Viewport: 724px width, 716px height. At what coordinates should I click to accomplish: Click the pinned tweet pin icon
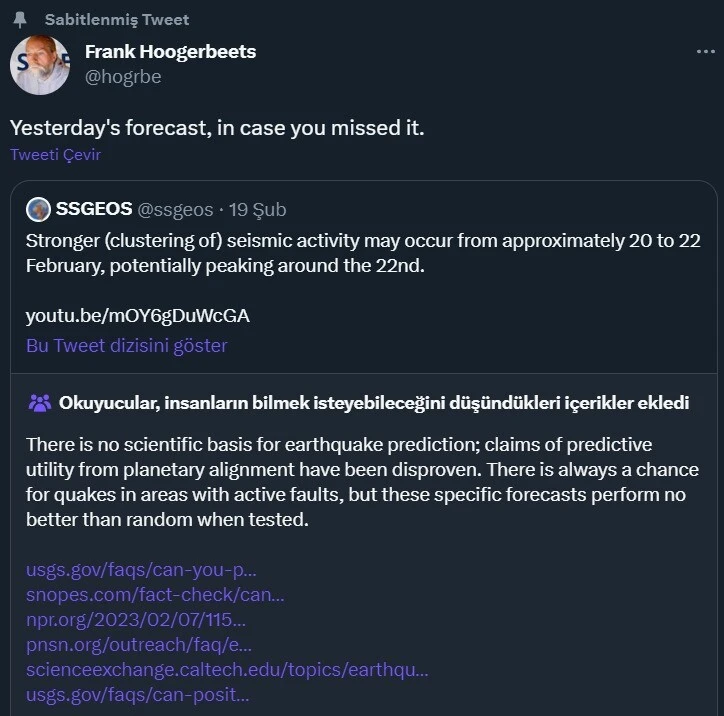(20, 20)
